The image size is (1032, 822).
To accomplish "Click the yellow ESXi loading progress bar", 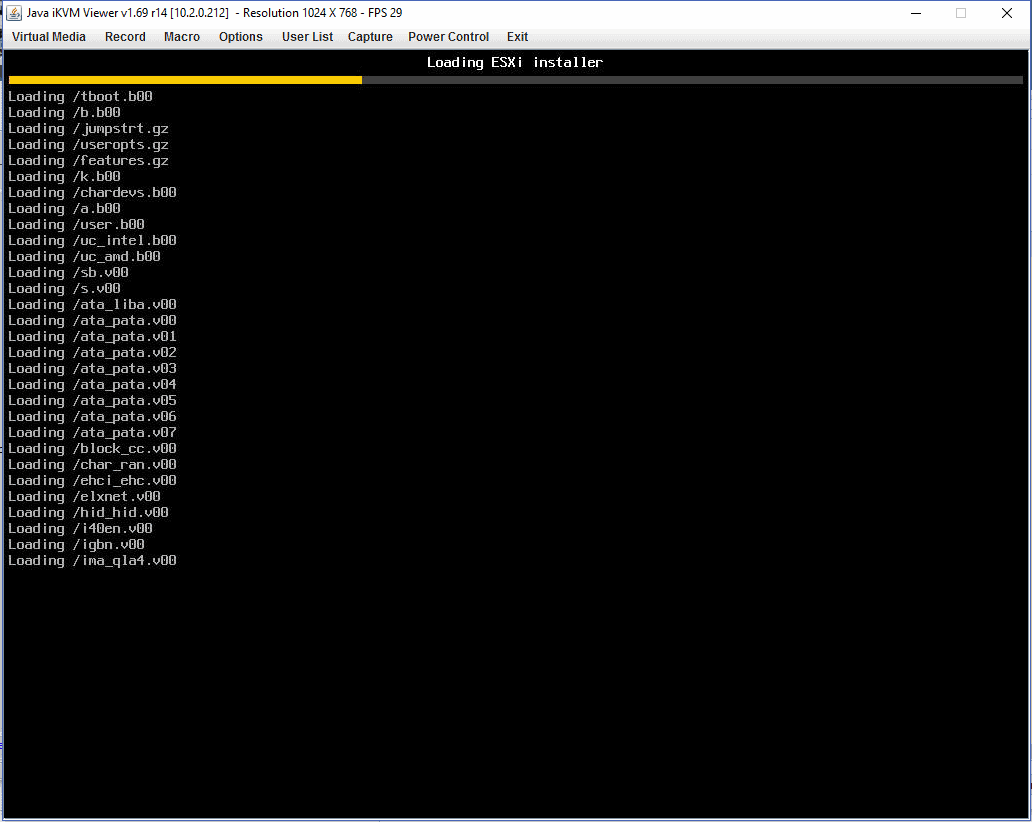I will point(186,80).
